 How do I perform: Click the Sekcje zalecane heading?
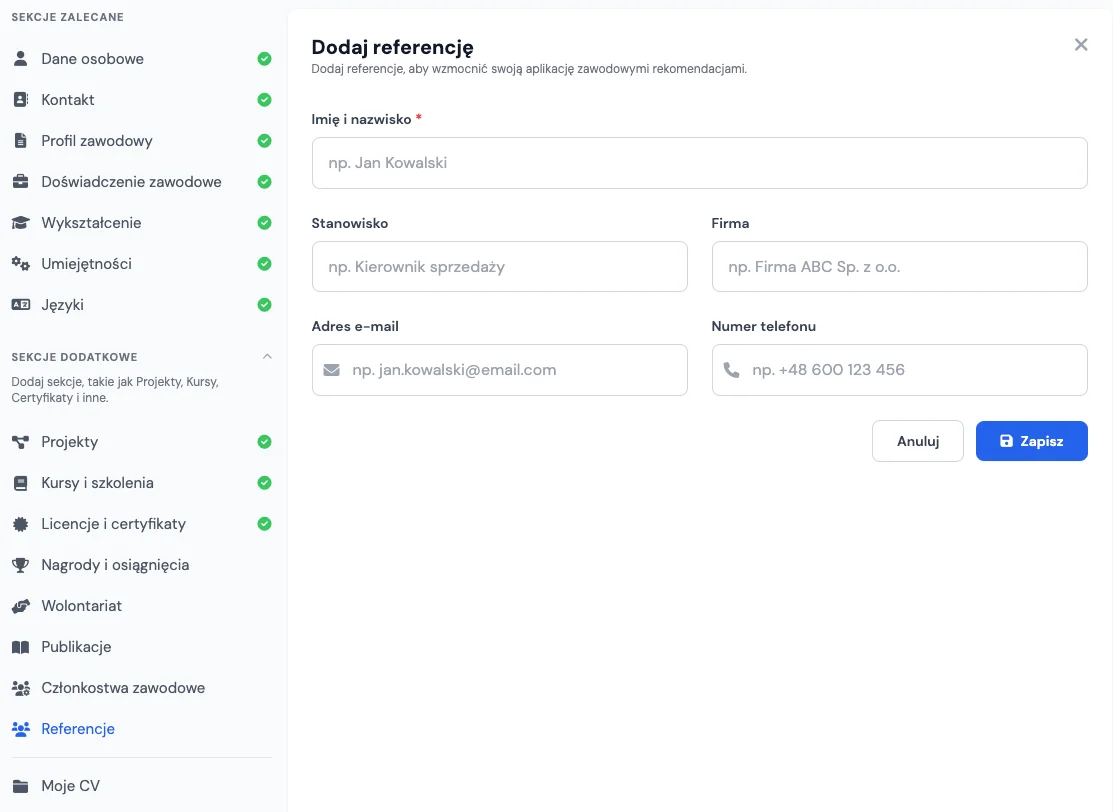point(67,17)
